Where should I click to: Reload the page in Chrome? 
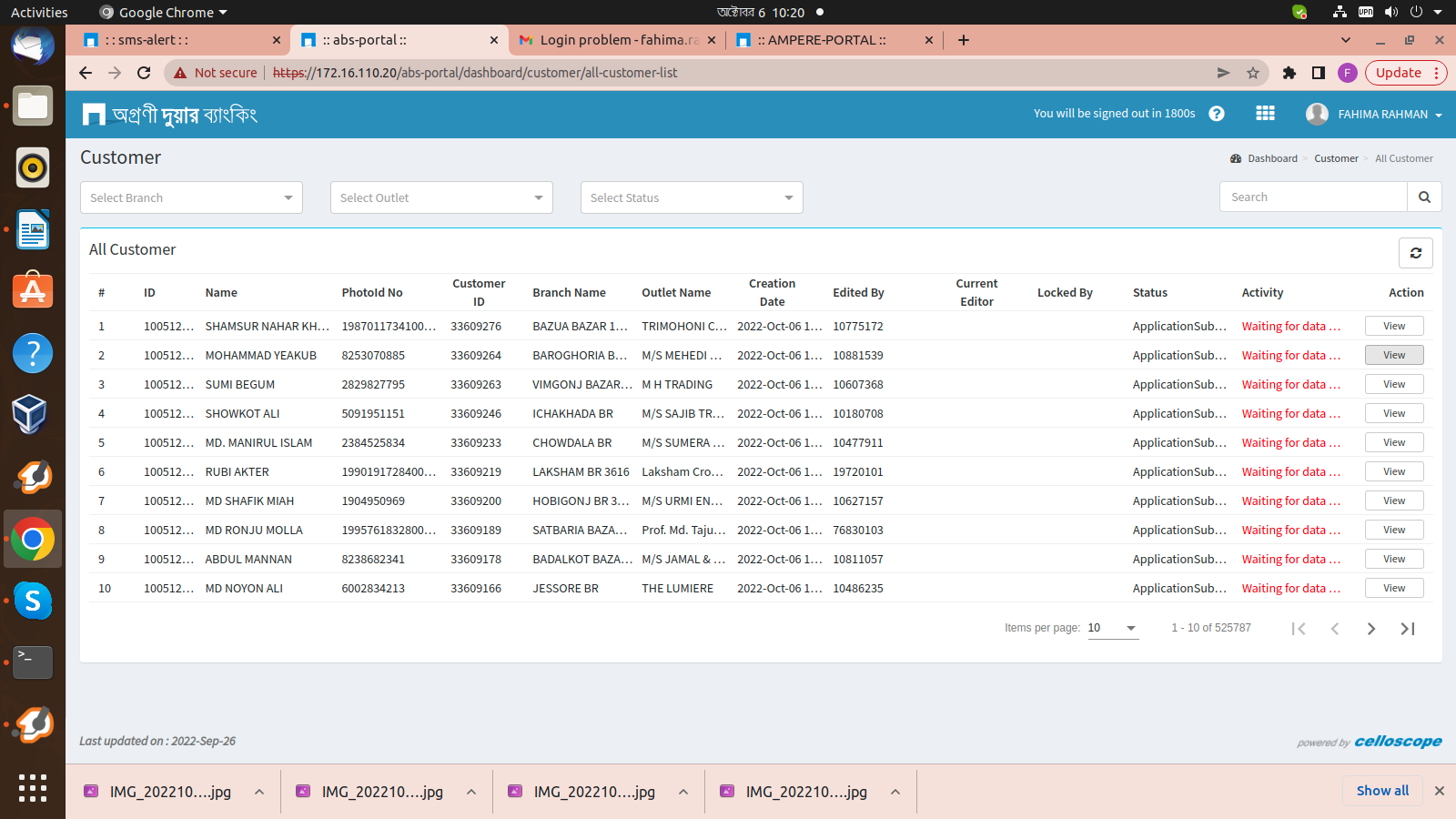pos(144,73)
